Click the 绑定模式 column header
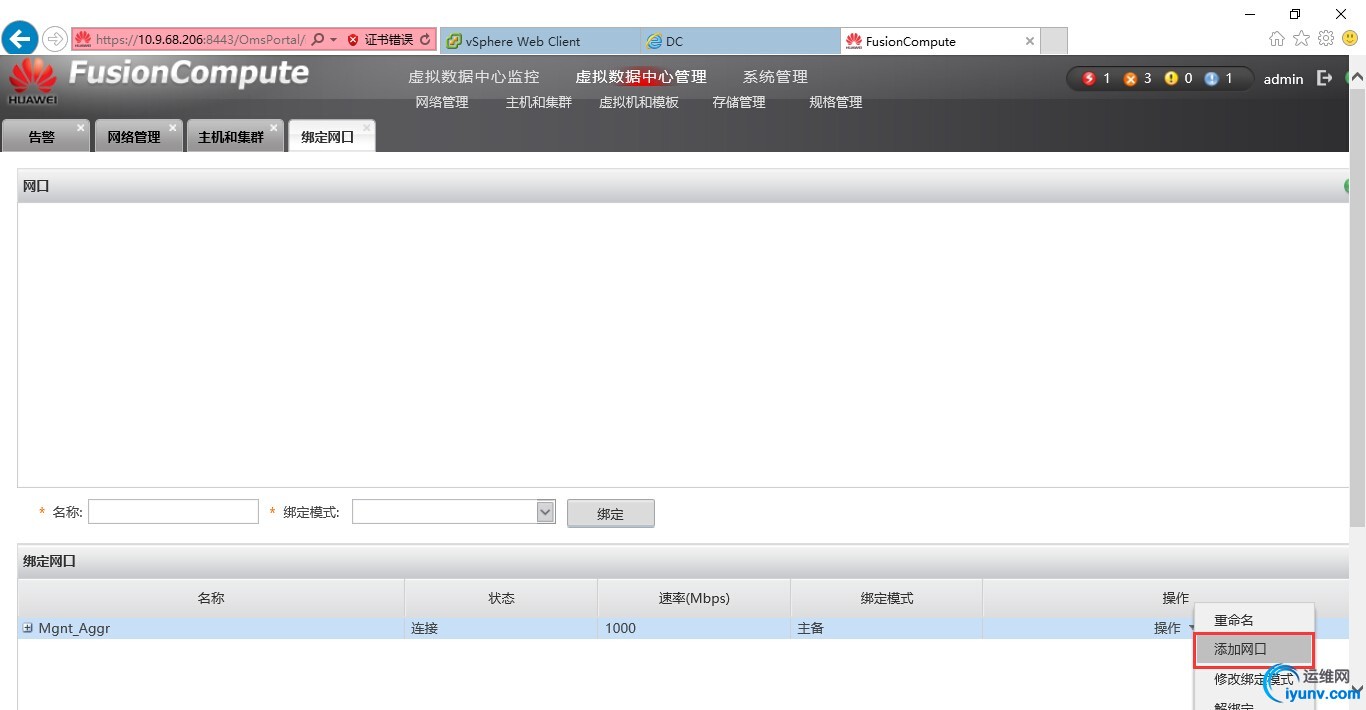Image resolution: width=1366 pixels, height=710 pixels. click(887, 598)
